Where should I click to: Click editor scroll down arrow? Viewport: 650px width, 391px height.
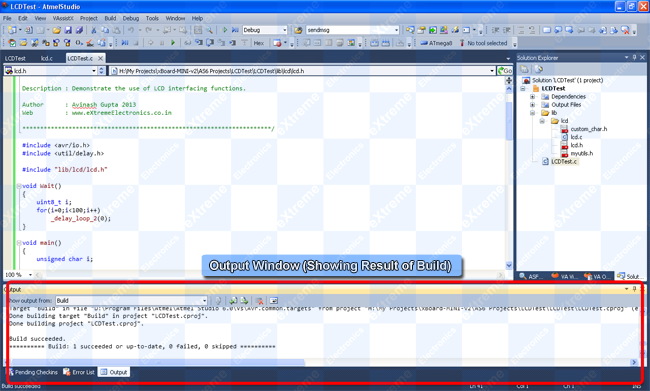pos(509,265)
